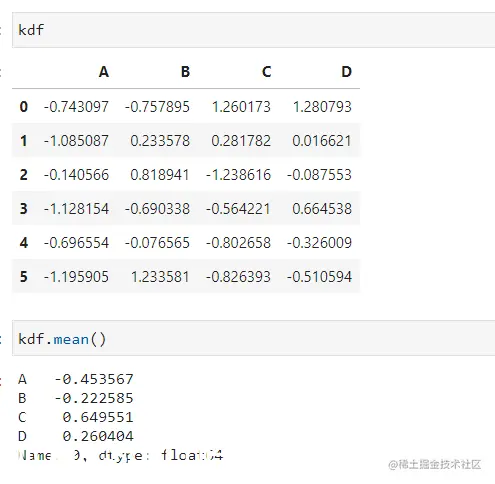Select column header D

pos(347,72)
